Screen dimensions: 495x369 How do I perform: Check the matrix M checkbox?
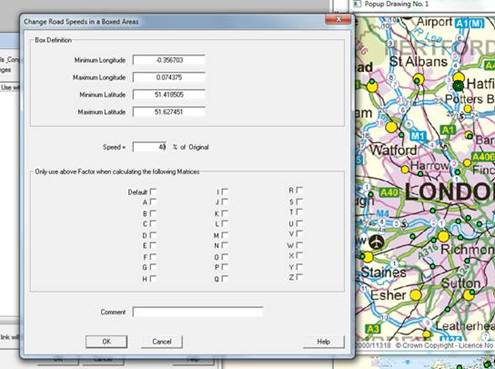(225, 235)
